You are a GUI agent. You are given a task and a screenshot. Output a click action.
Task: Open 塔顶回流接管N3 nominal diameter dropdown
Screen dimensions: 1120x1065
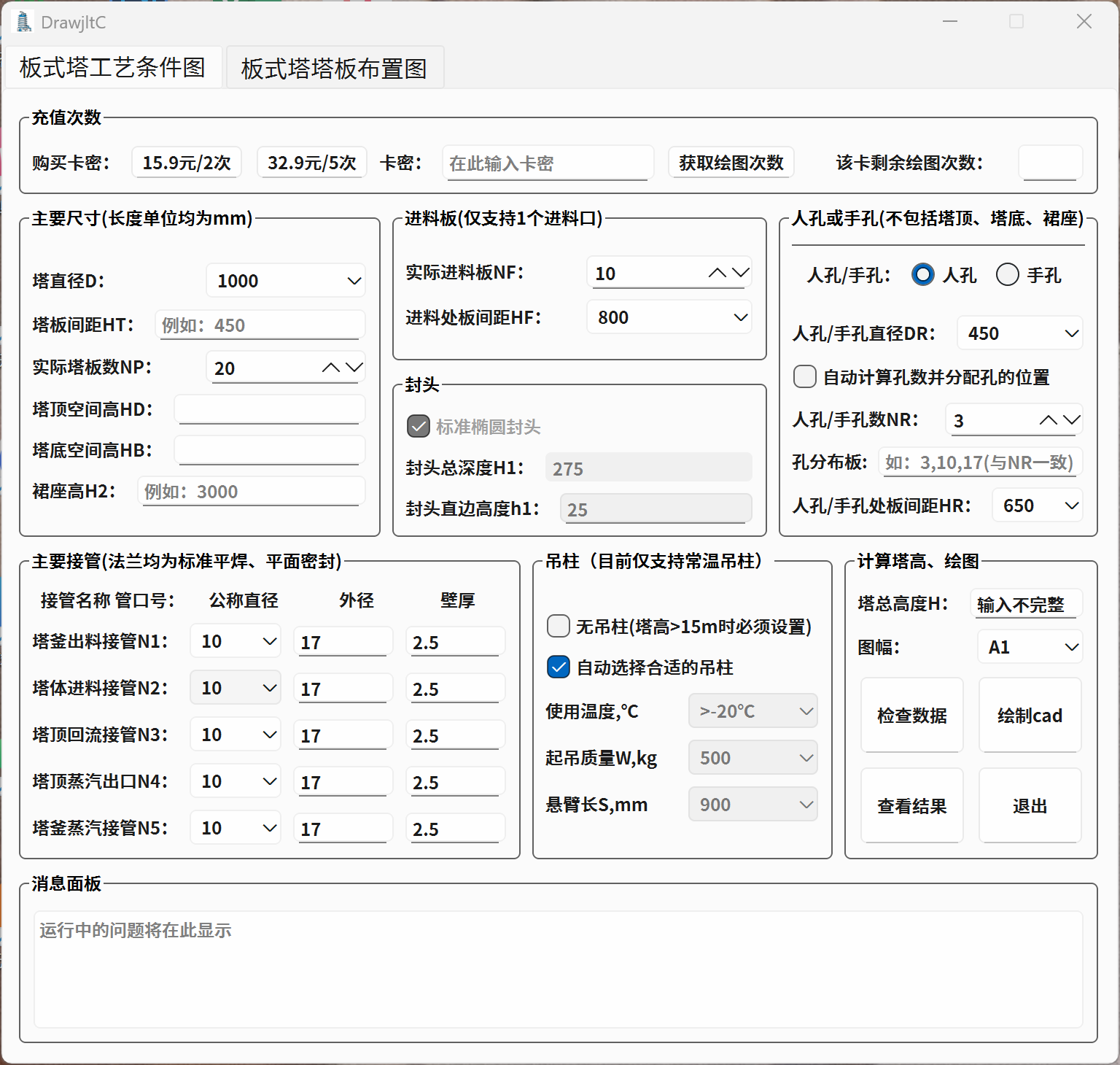coord(236,735)
